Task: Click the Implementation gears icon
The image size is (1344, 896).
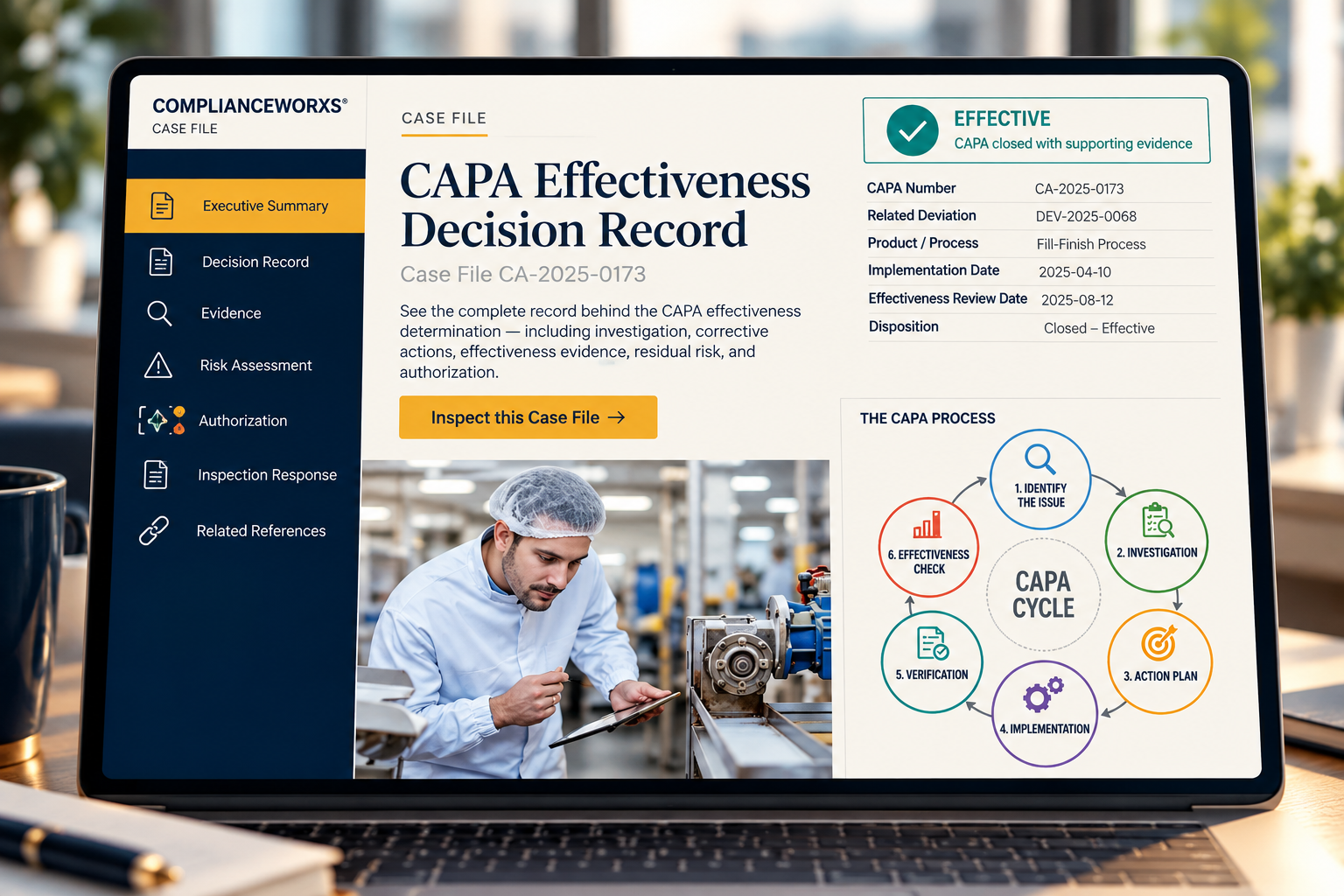Action: 1043,694
